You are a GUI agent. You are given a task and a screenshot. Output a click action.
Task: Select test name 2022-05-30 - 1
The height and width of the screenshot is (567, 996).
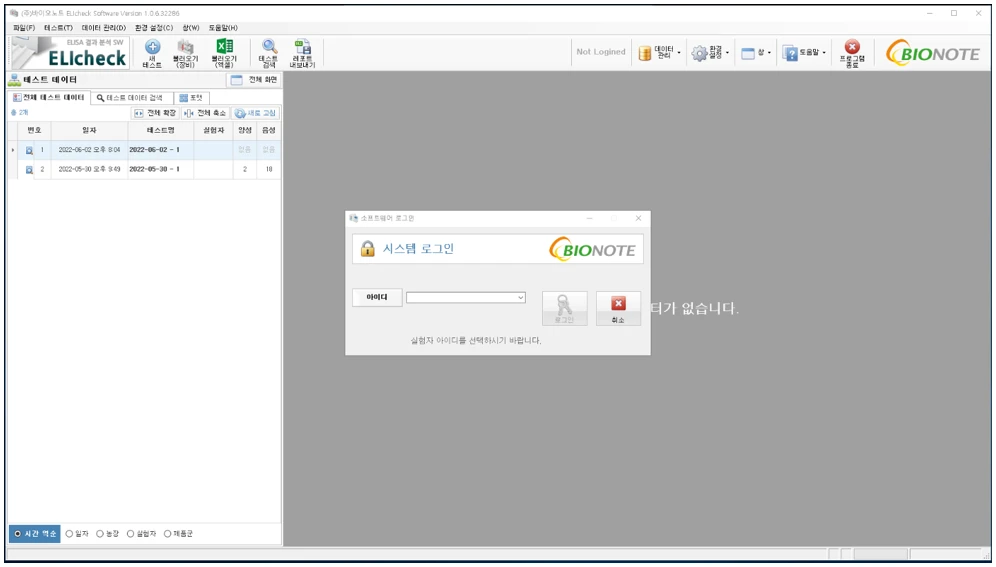click(x=161, y=170)
